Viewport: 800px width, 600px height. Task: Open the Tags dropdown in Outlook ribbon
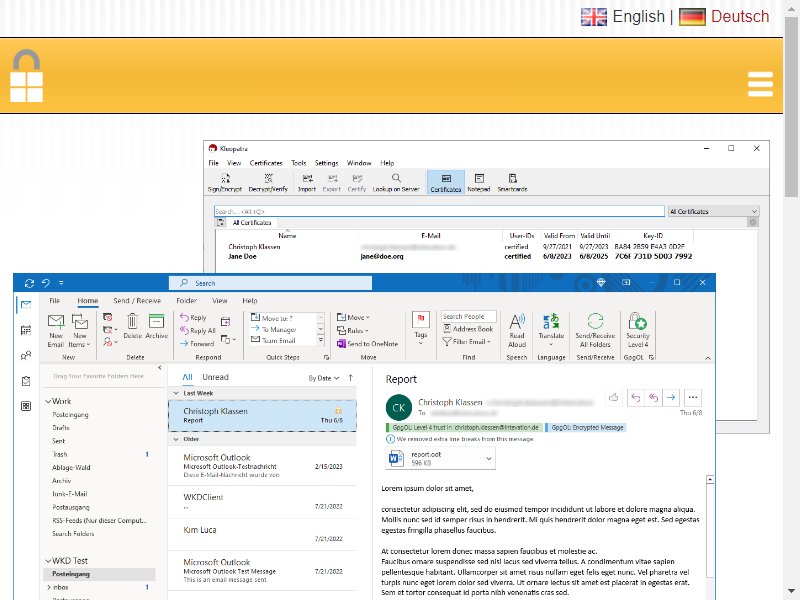tap(421, 328)
